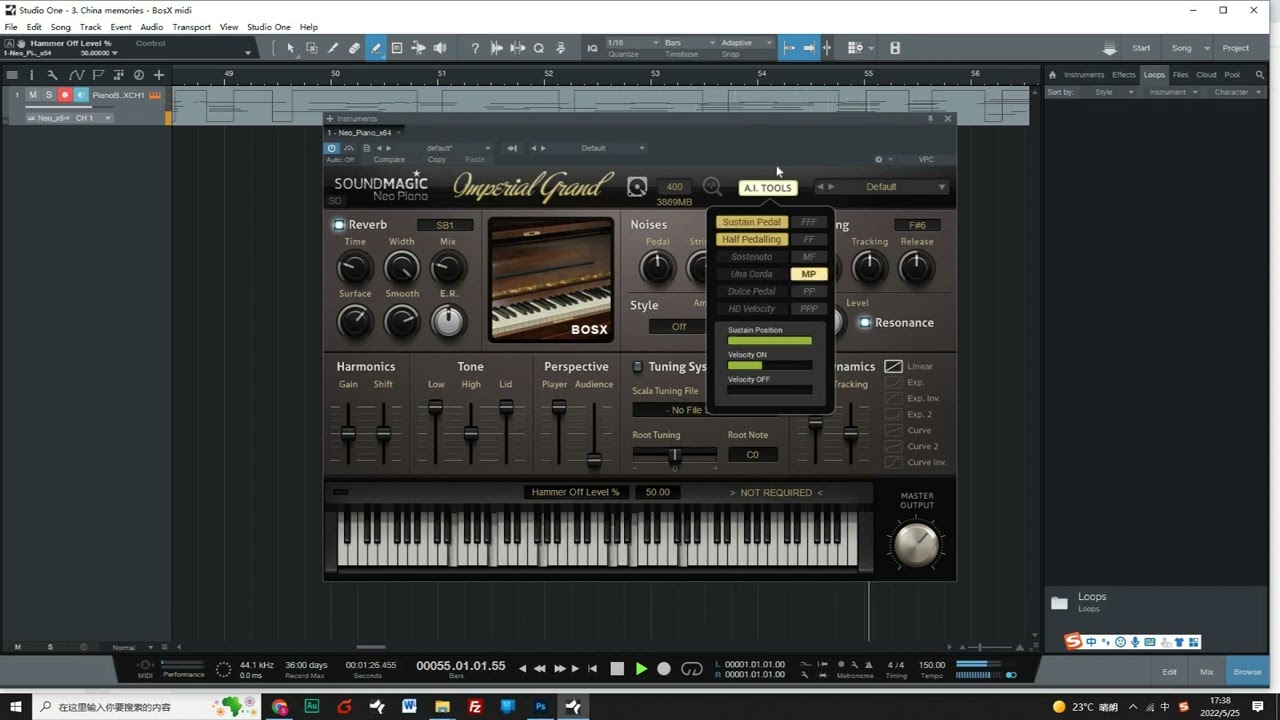Click the Master Output knob
The image size is (1280, 720).
[x=916, y=545]
